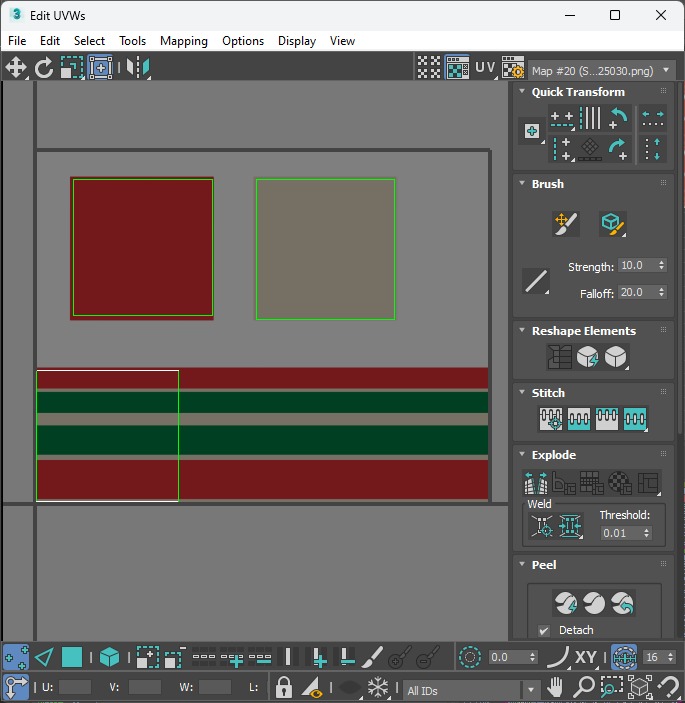Click Grow UV Selection icon

click(x=147, y=657)
